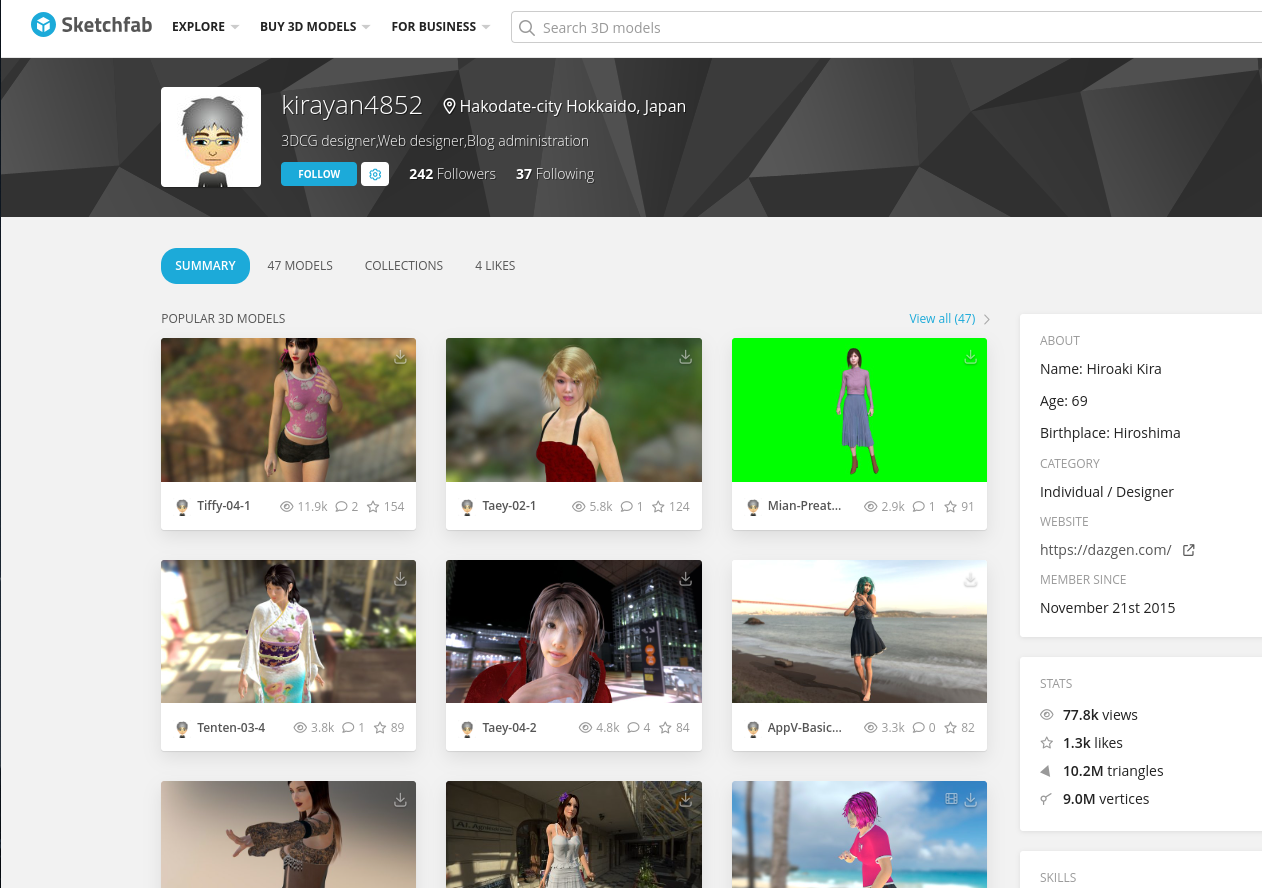Click the chevron arrow beside View all
Screen dimensions: 1262x888
[987, 319]
